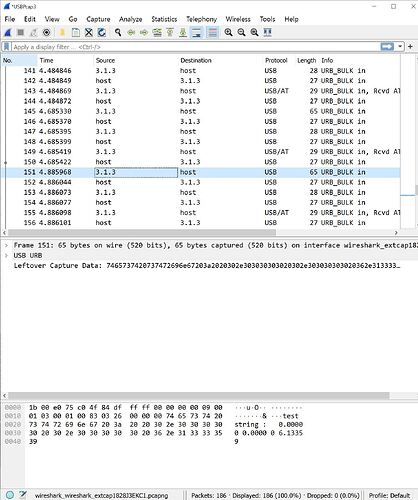Toggle packet list colorization
The image size is (418, 500).
[212, 32]
